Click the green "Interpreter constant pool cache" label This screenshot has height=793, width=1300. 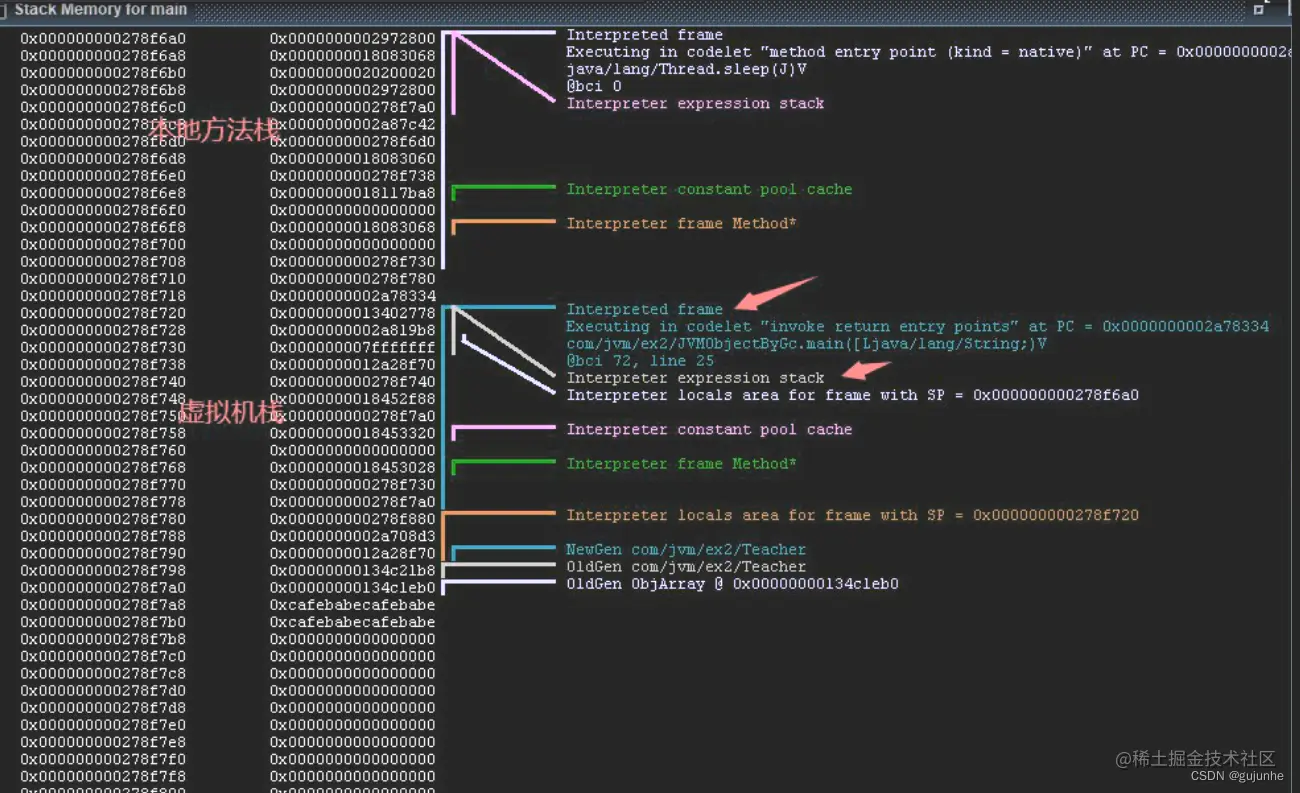(709, 189)
